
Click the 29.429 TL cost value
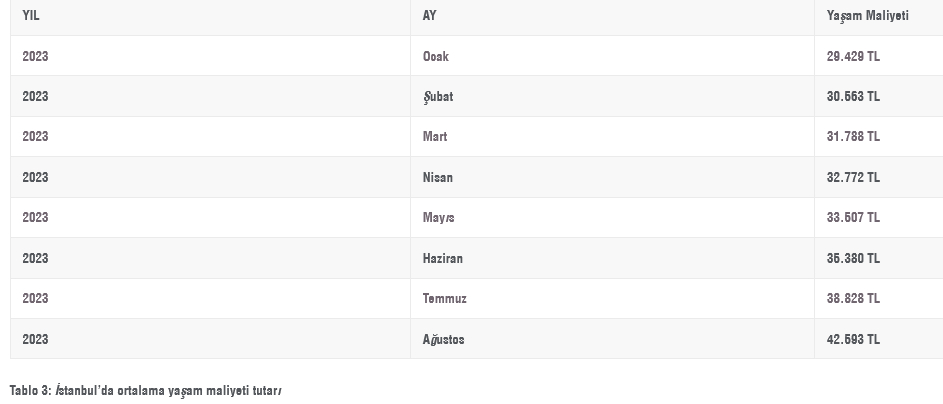[853, 57]
